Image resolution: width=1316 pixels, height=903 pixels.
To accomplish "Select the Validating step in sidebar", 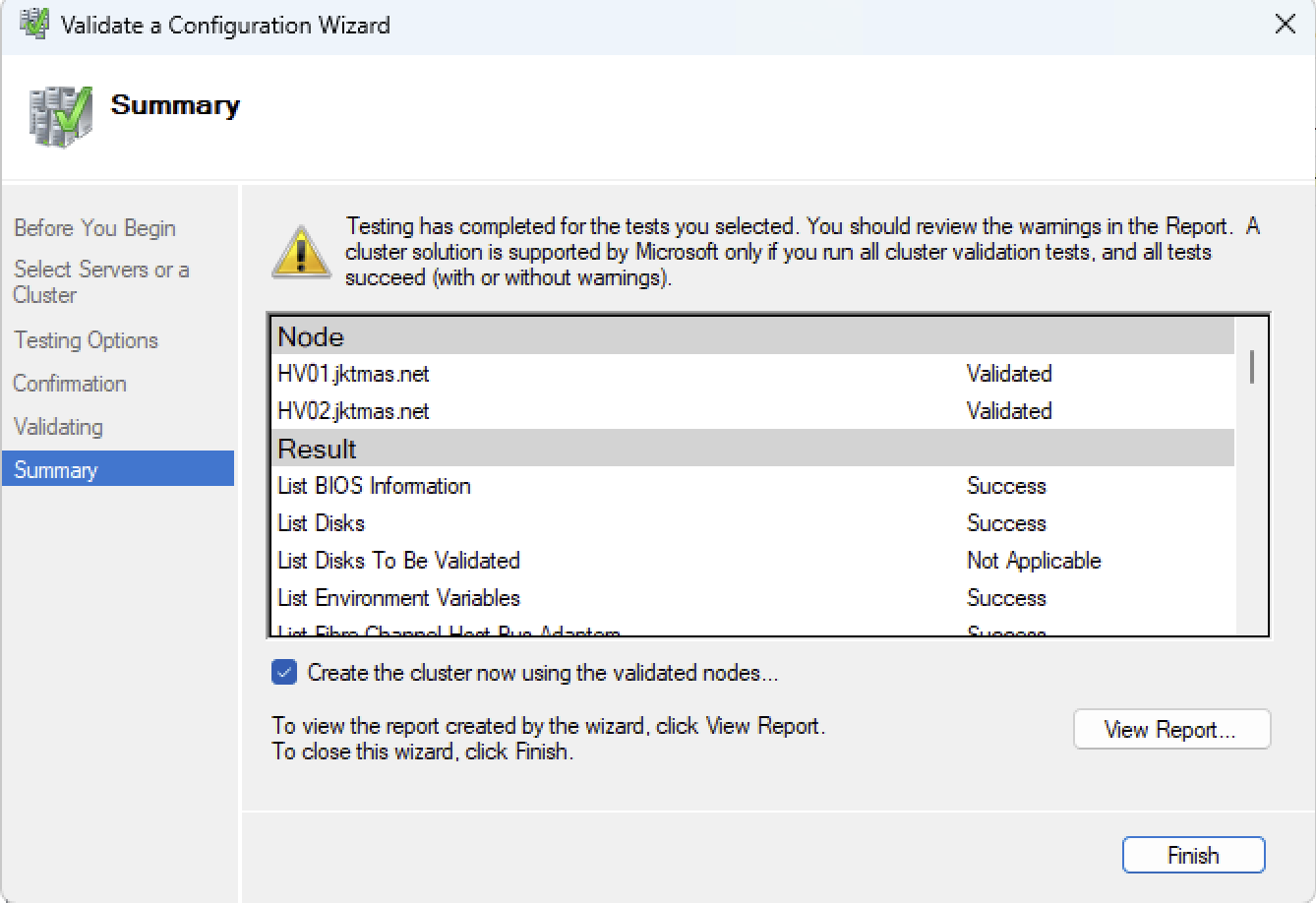I will coord(58,427).
